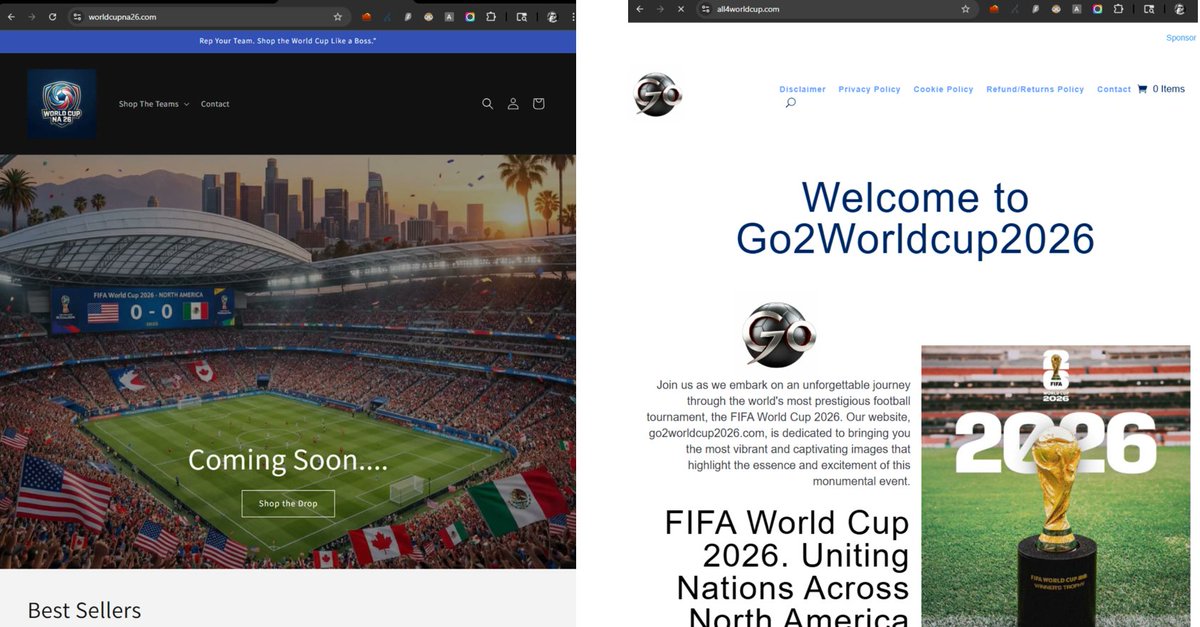This screenshot has height=627, width=1200.
Task: Open the Contact link on World Cup NA 26 store
Action: [215, 104]
